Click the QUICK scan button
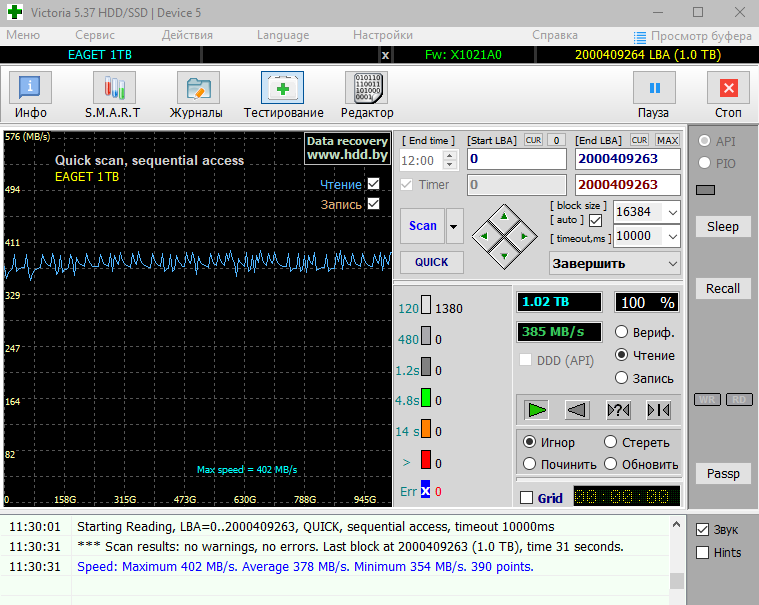This screenshot has height=605, width=759. [x=431, y=262]
